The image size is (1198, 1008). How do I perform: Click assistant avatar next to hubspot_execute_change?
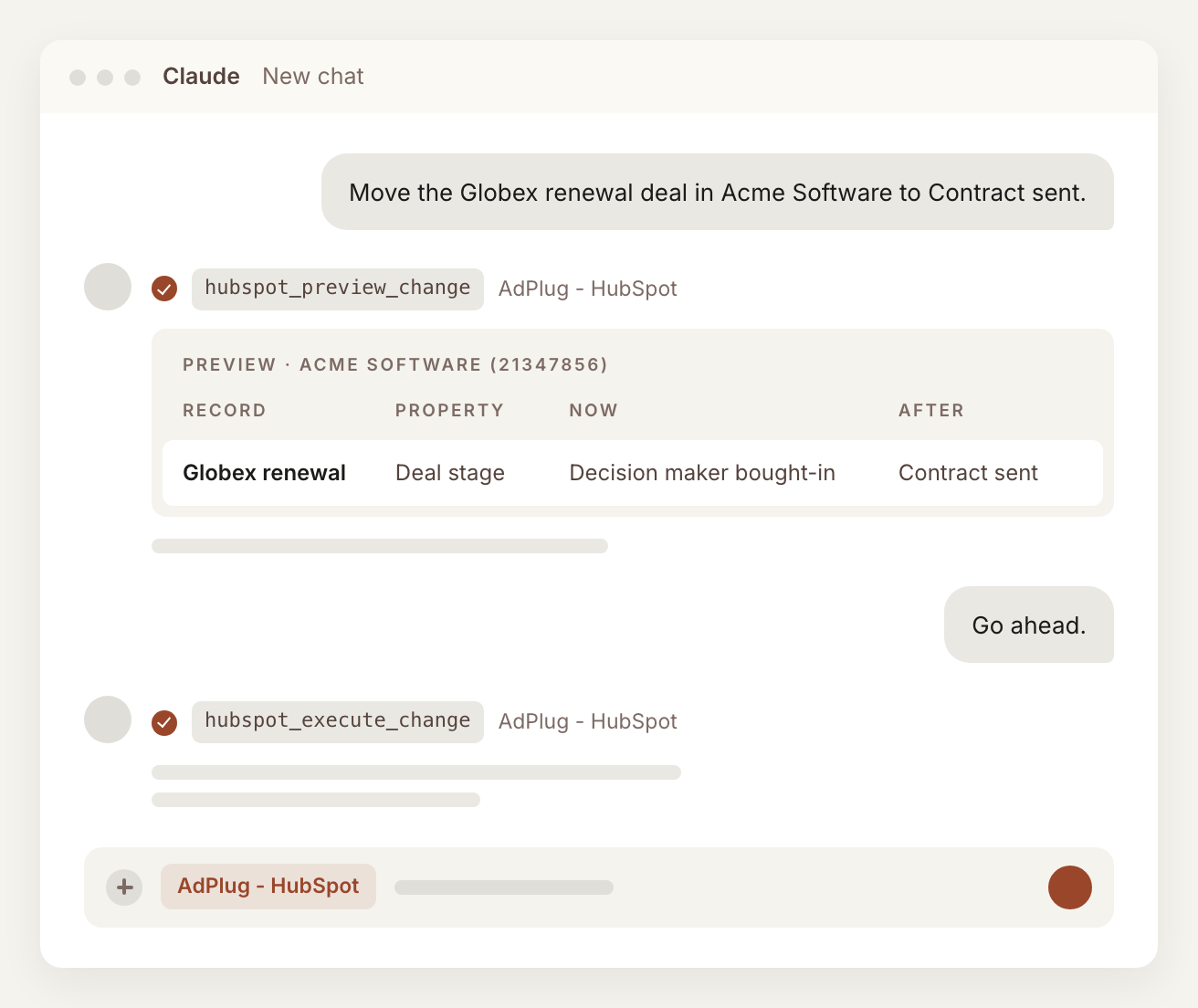pyautogui.click(x=108, y=719)
